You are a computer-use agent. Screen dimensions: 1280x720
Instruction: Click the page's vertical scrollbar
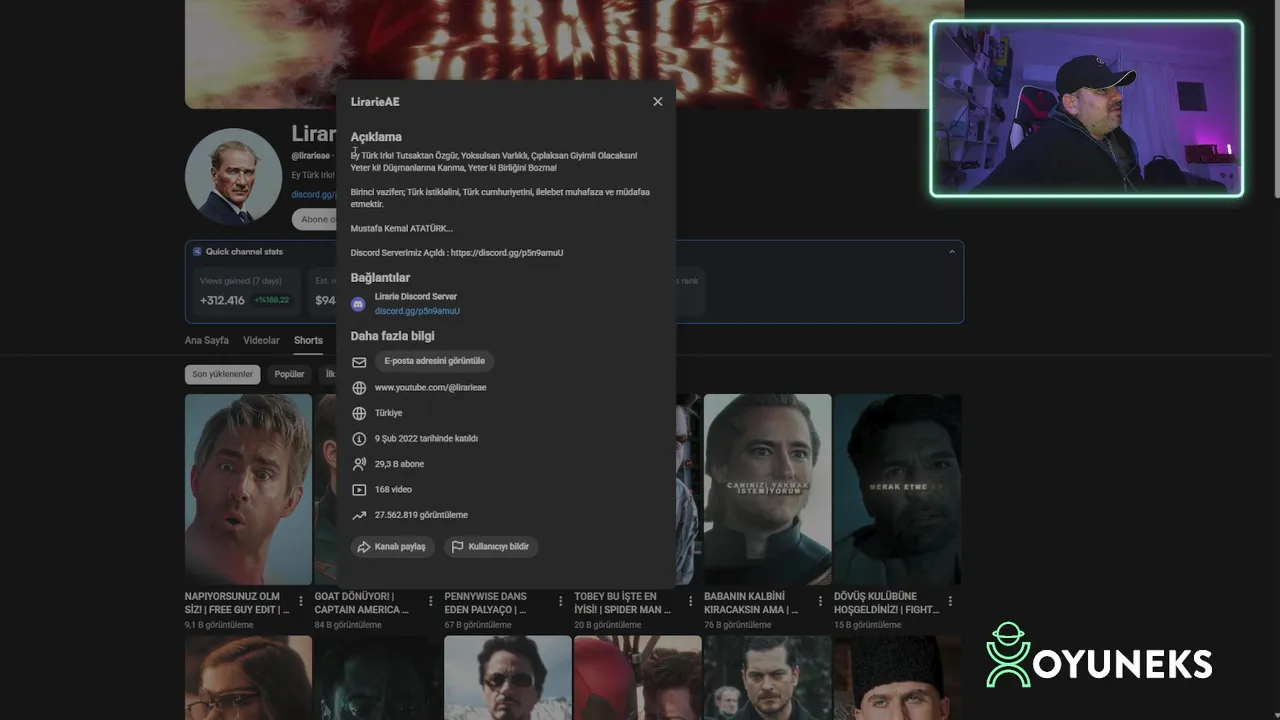click(x=1275, y=100)
